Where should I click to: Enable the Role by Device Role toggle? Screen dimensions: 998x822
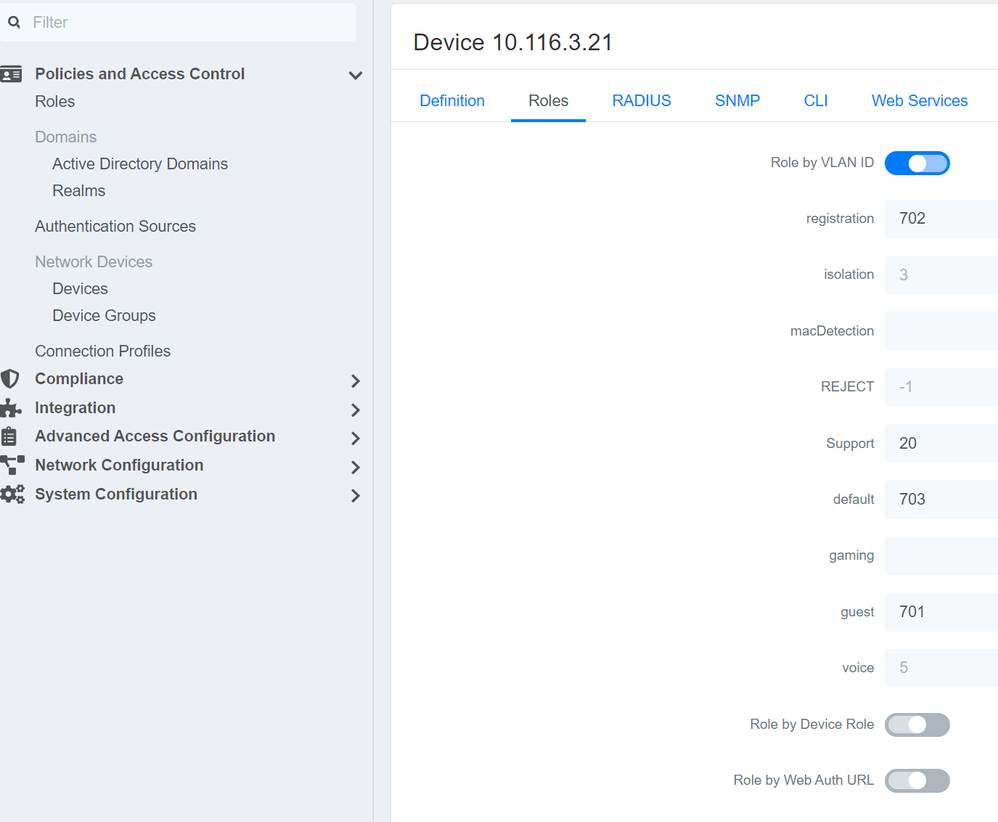916,725
